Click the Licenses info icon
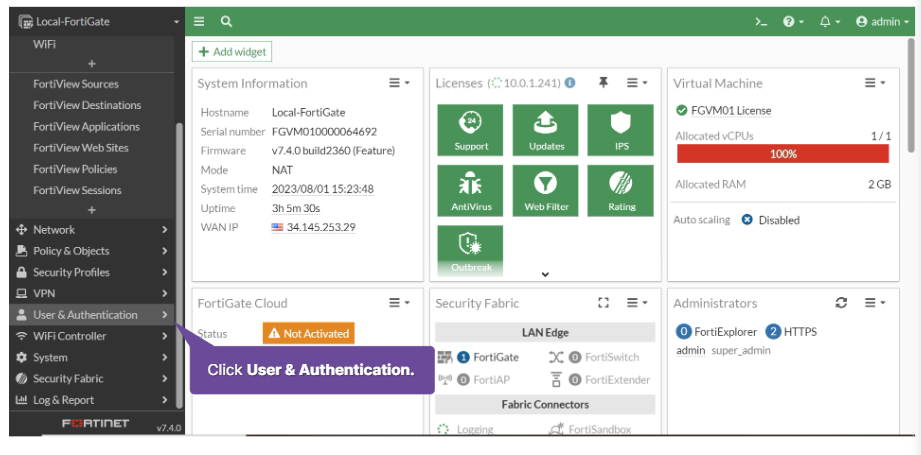 pyautogui.click(x=570, y=83)
